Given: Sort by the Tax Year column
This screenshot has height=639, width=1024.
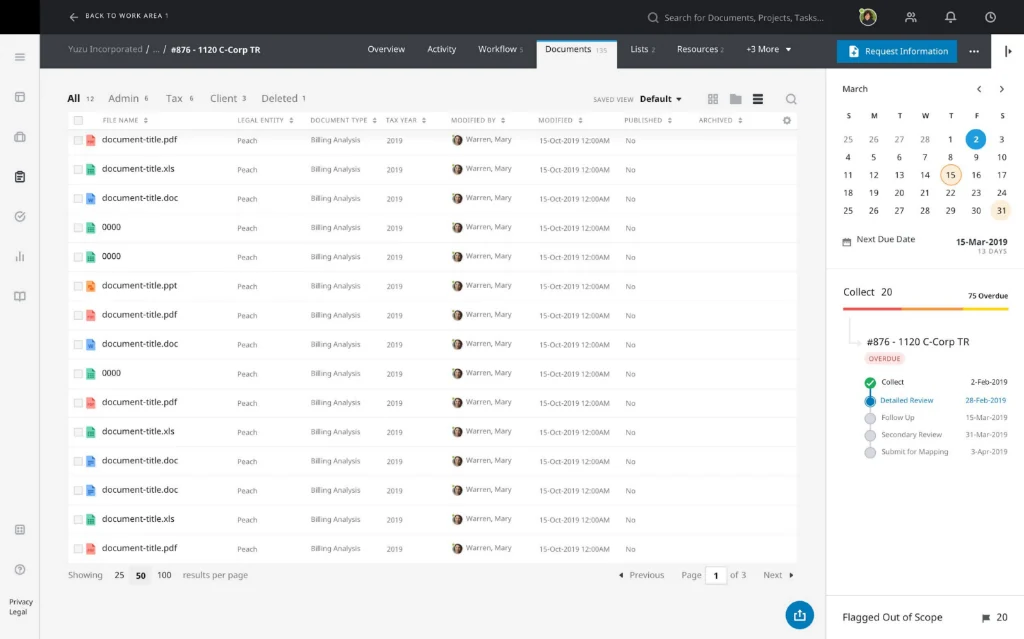Looking at the screenshot, I should [406, 120].
